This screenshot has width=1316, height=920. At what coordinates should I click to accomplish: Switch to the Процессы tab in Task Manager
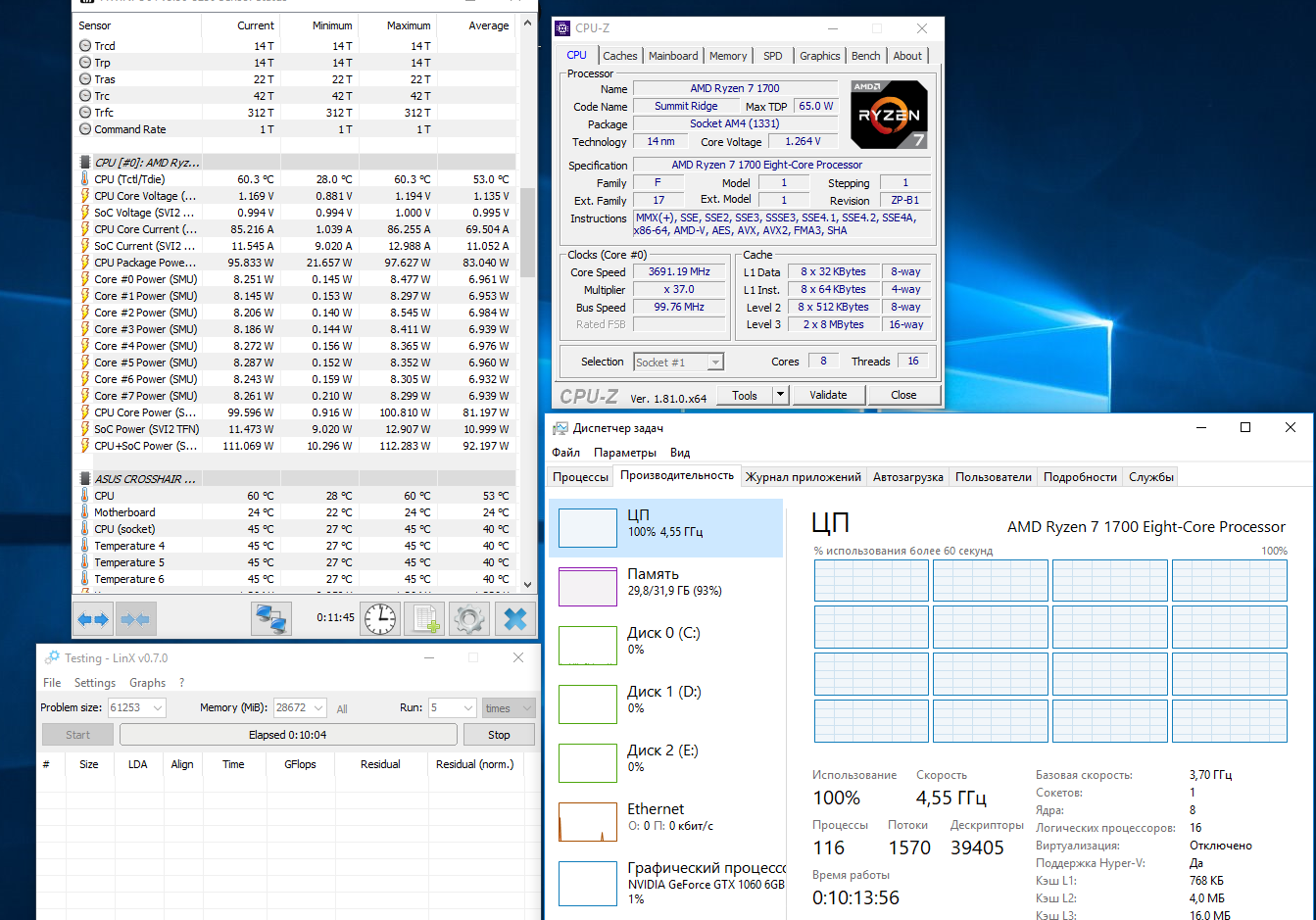coord(581,477)
